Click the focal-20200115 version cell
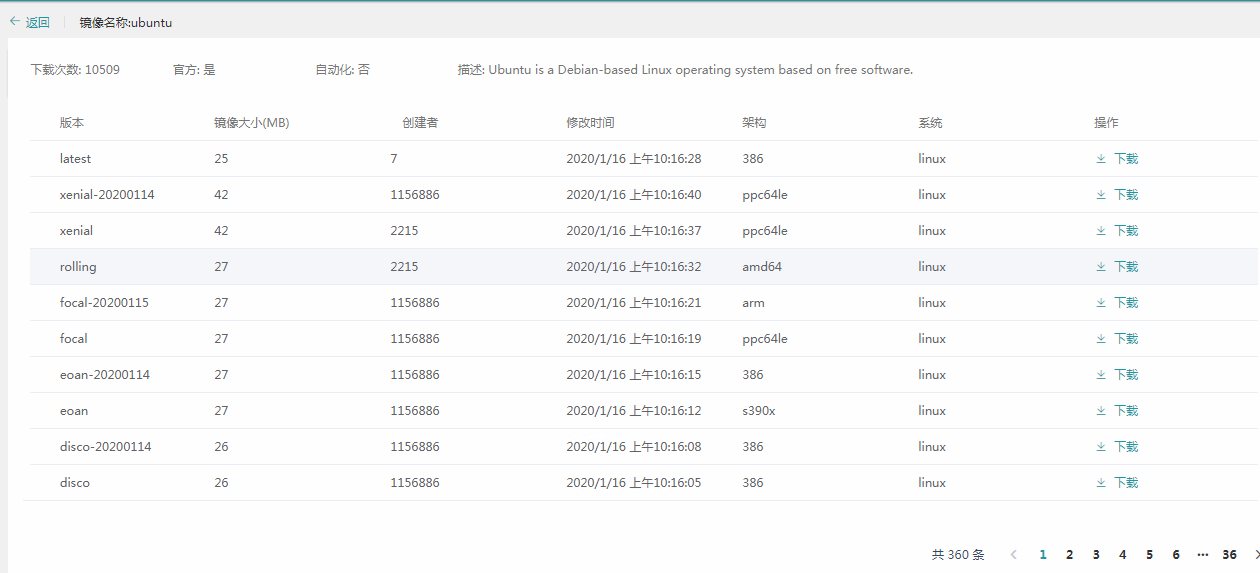 (104, 302)
